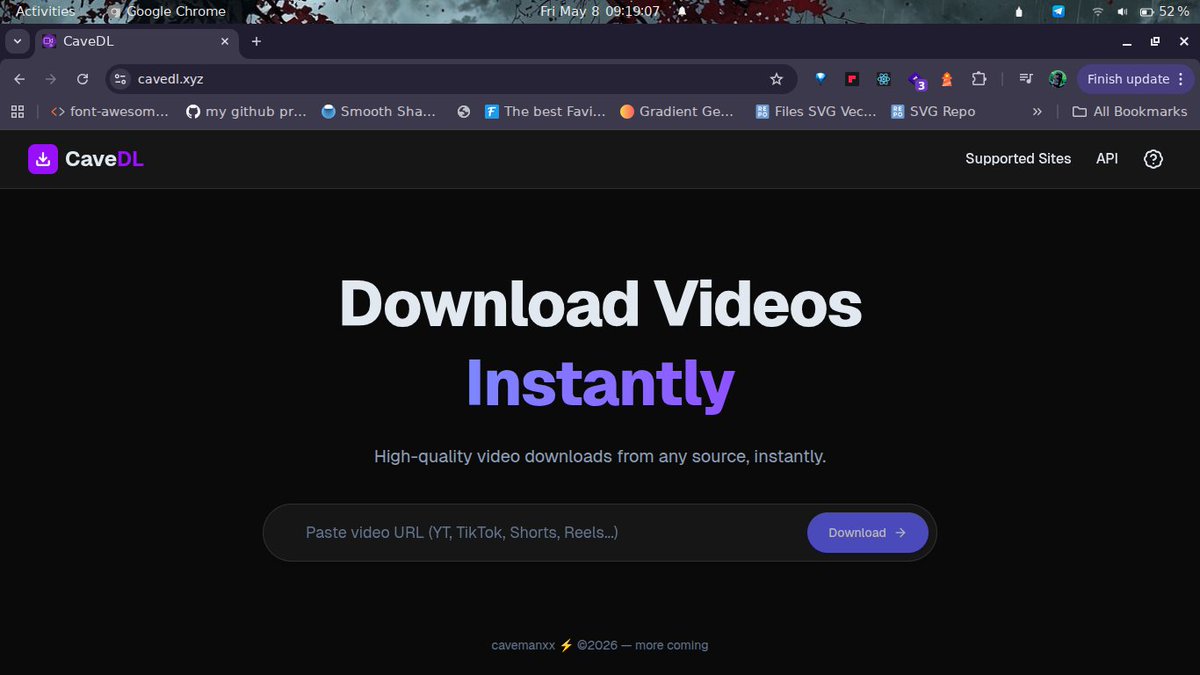This screenshot has height=675, width=1200.
Task: Click the CaveDL download logo icon
Action: [43, 159]
